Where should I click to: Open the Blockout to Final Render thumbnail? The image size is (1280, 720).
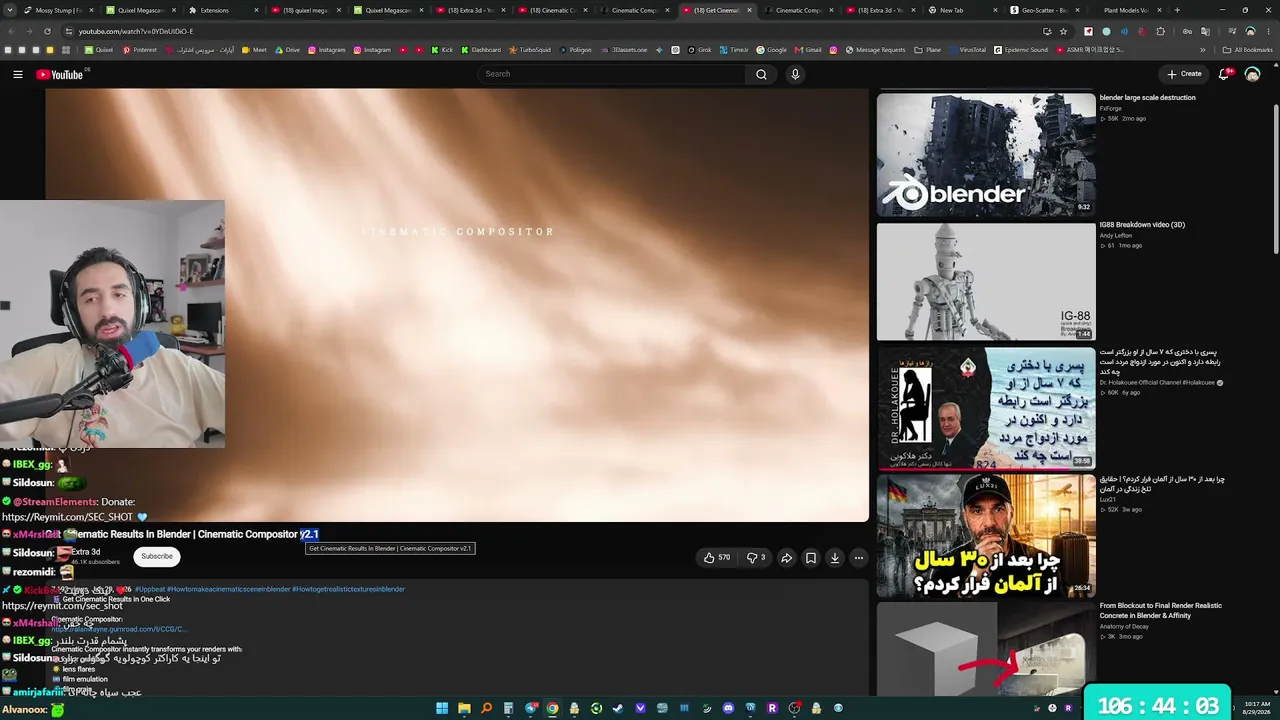pyautogui.click(x=986, y=648)
